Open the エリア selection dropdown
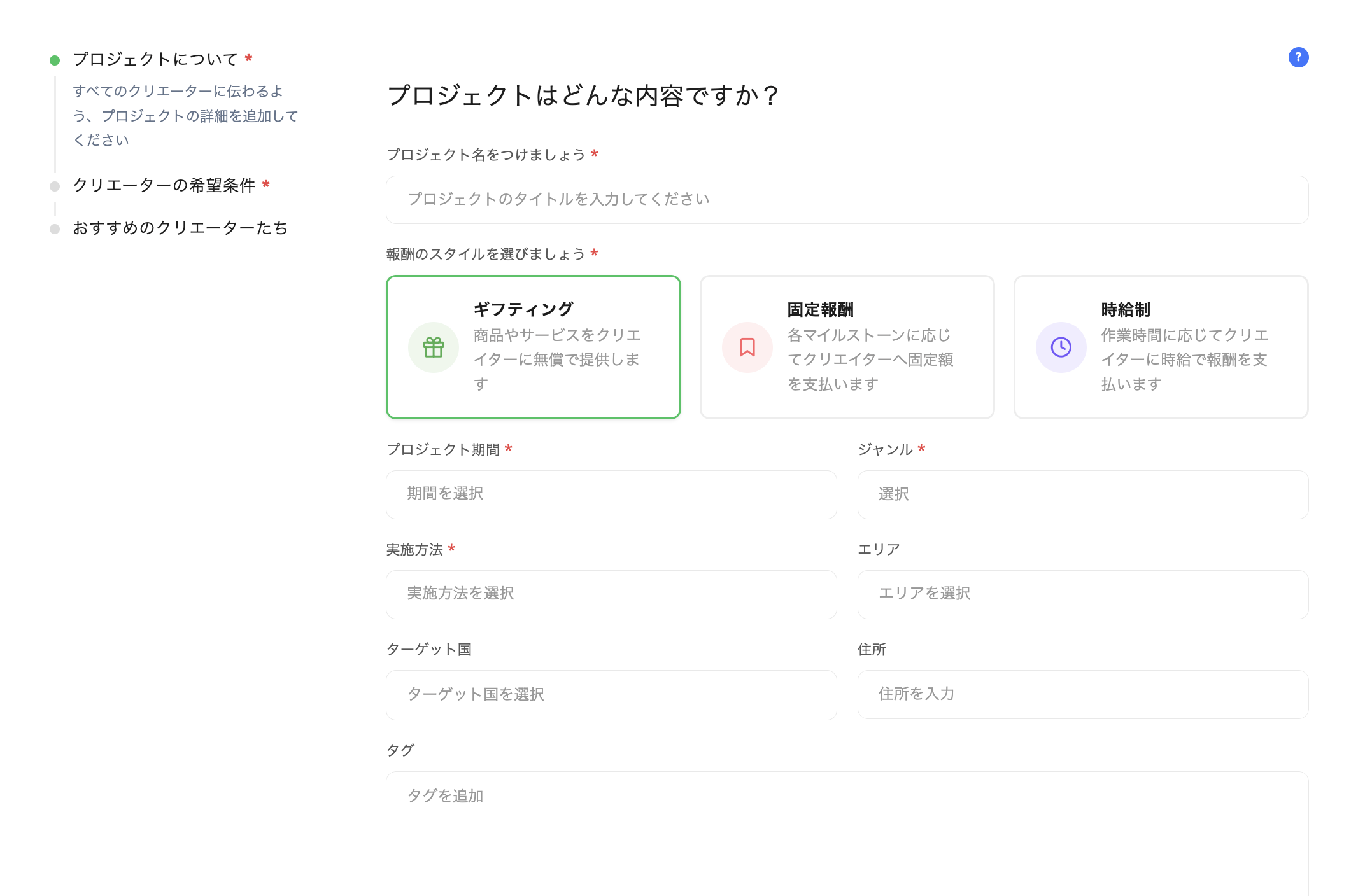 (x=1082, y=594)
